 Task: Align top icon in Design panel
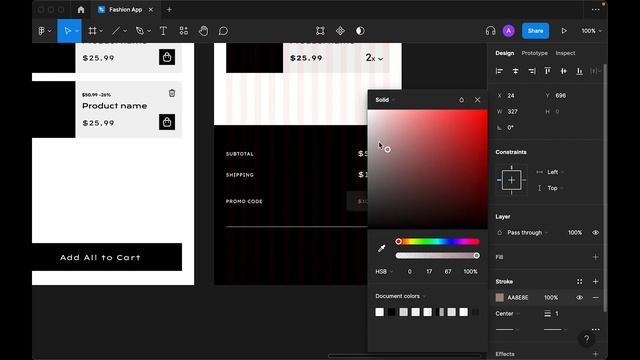[548, 71]
